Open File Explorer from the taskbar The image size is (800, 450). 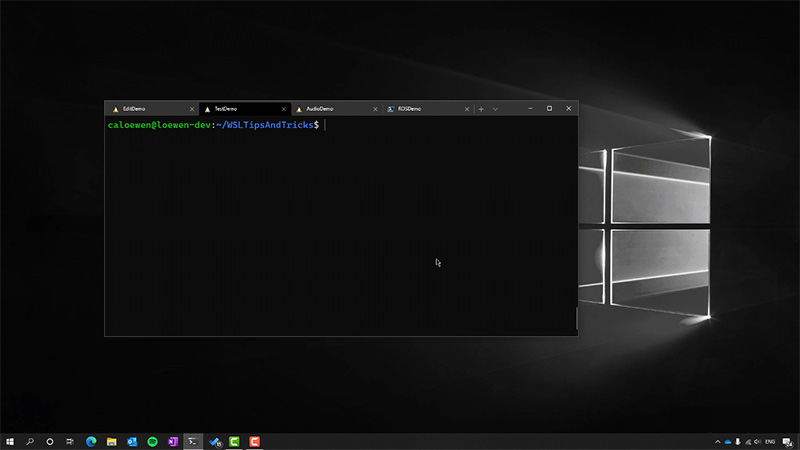[x=112, y=441]
